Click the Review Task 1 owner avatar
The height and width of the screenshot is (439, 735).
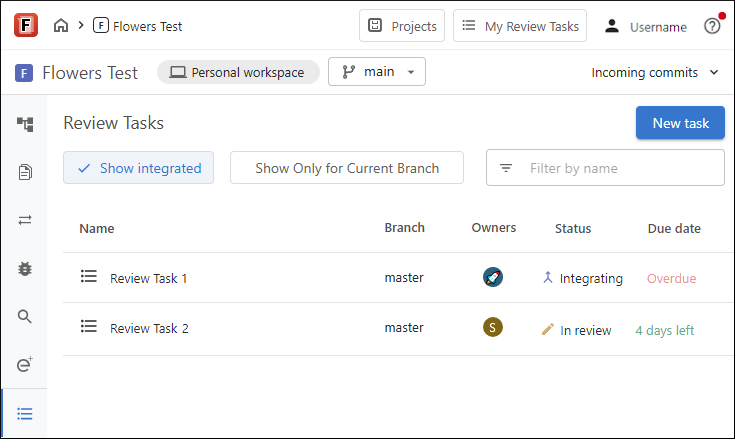click(x=492, y=278)
